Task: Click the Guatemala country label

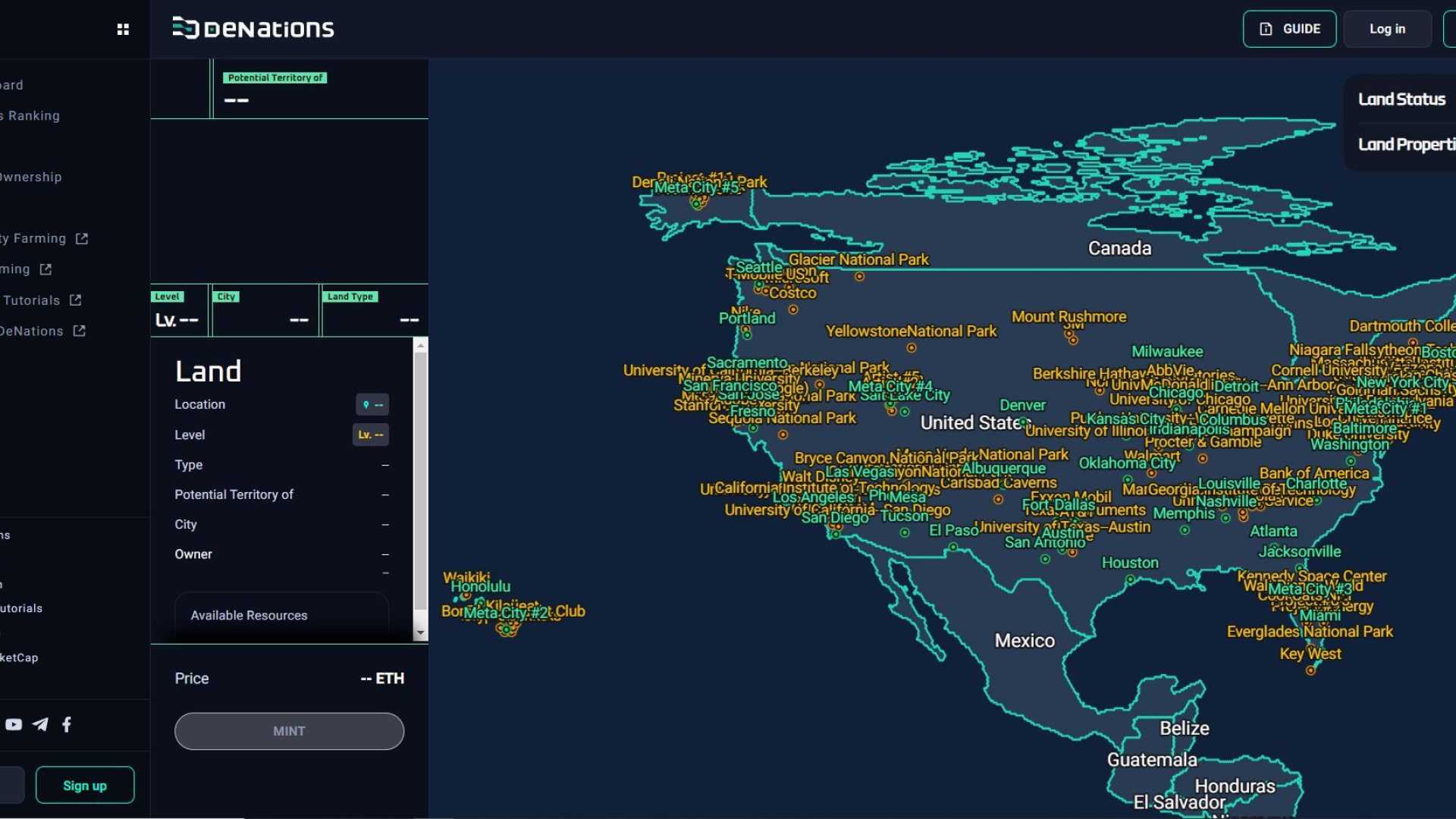Action: pyautogui.click(x=1152, y=760)
